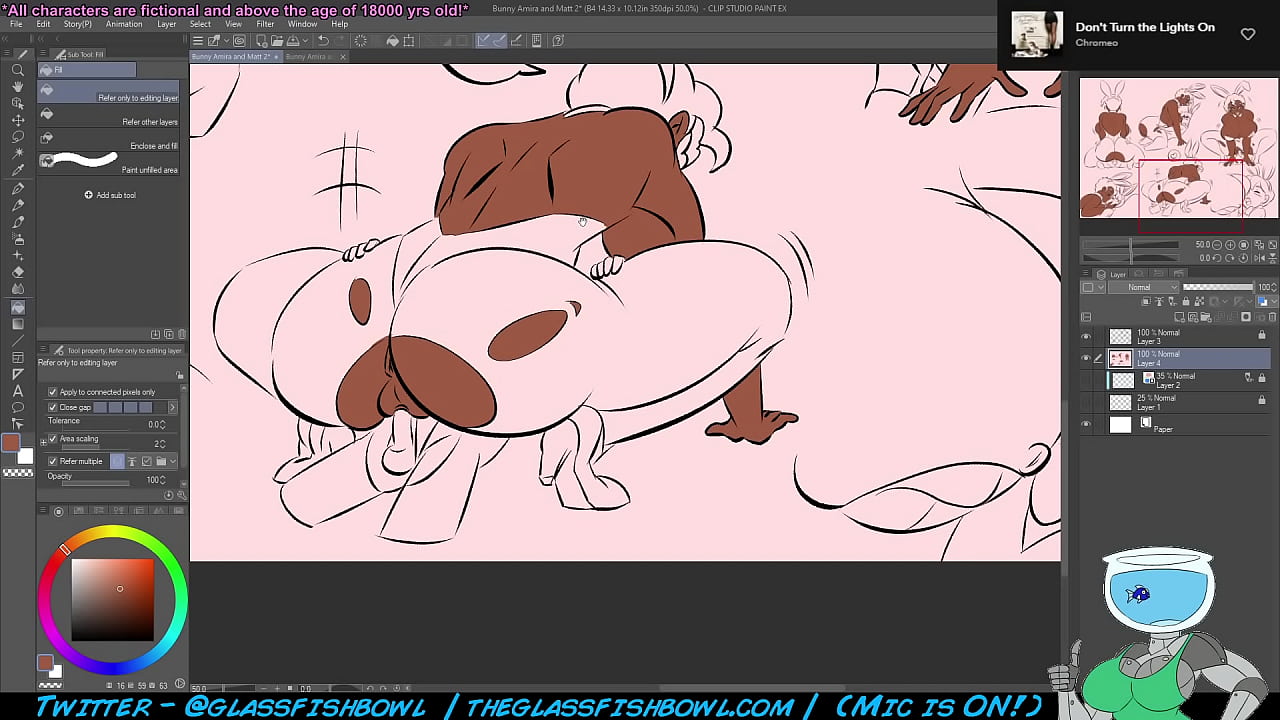The height and width of the screenshot is (720, 1280).
Task: Select the Text tool
Action: click(18, 391)
